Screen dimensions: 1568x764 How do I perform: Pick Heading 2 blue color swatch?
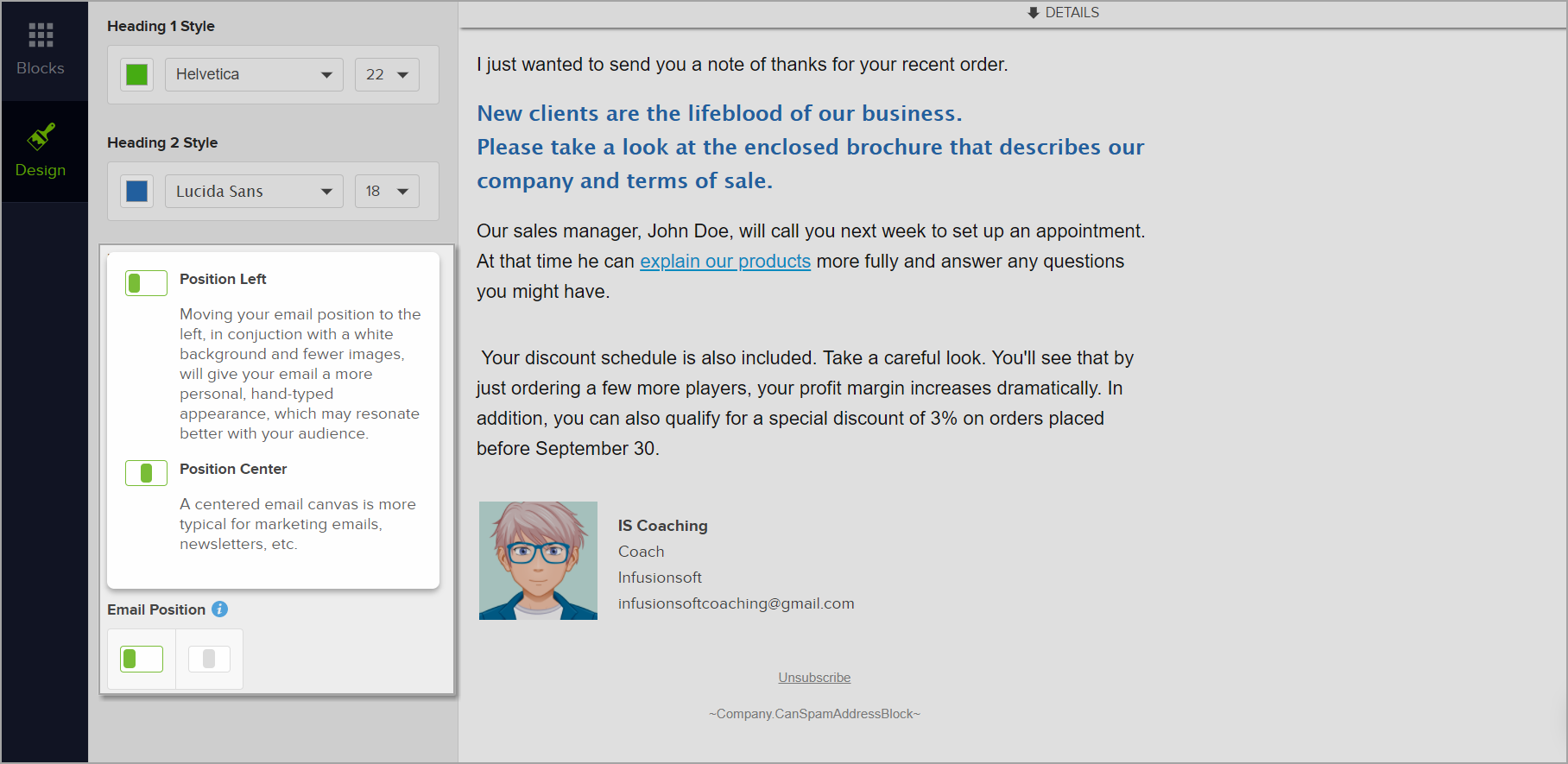coord(136,192)
